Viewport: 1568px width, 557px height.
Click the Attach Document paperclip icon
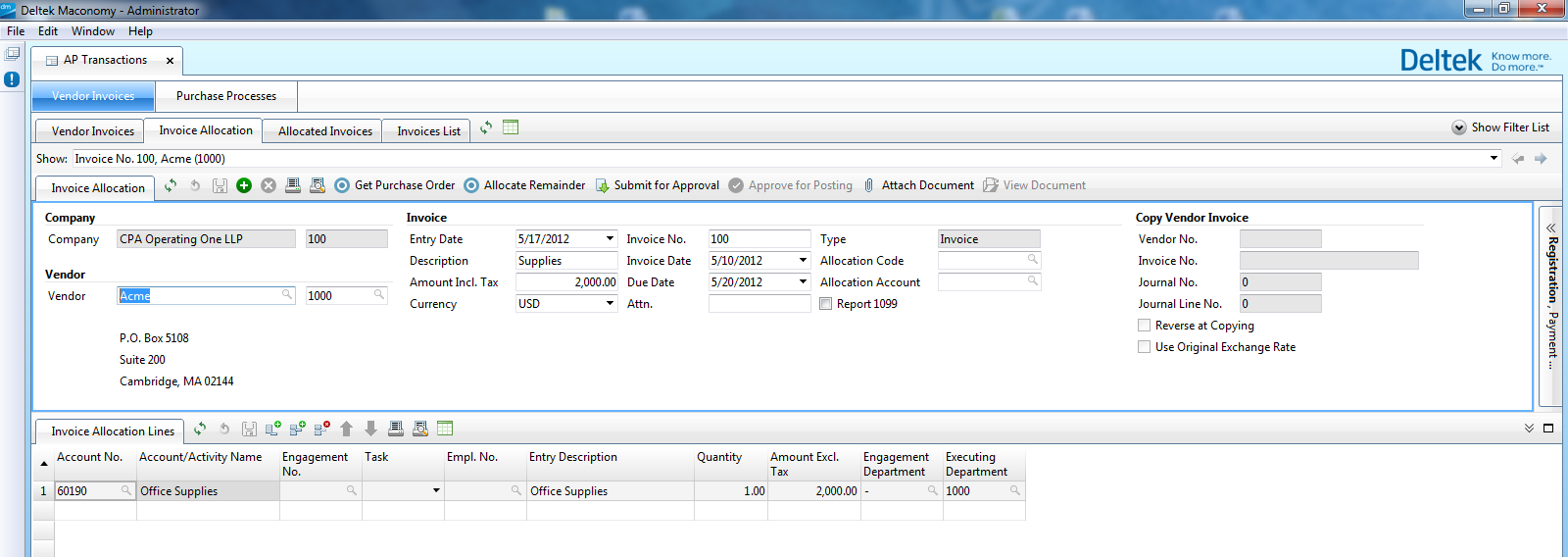tap(868, 185)
